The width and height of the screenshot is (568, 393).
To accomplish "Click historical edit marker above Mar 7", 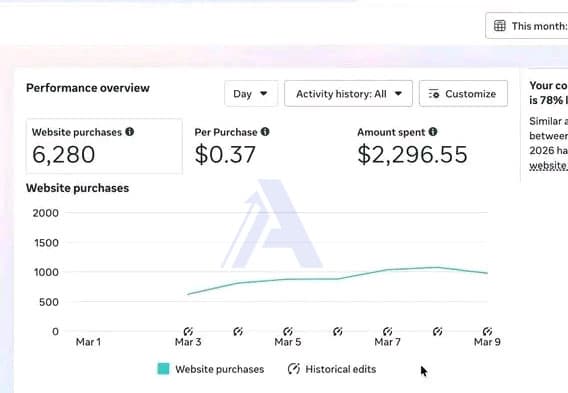I will [388, 331].
